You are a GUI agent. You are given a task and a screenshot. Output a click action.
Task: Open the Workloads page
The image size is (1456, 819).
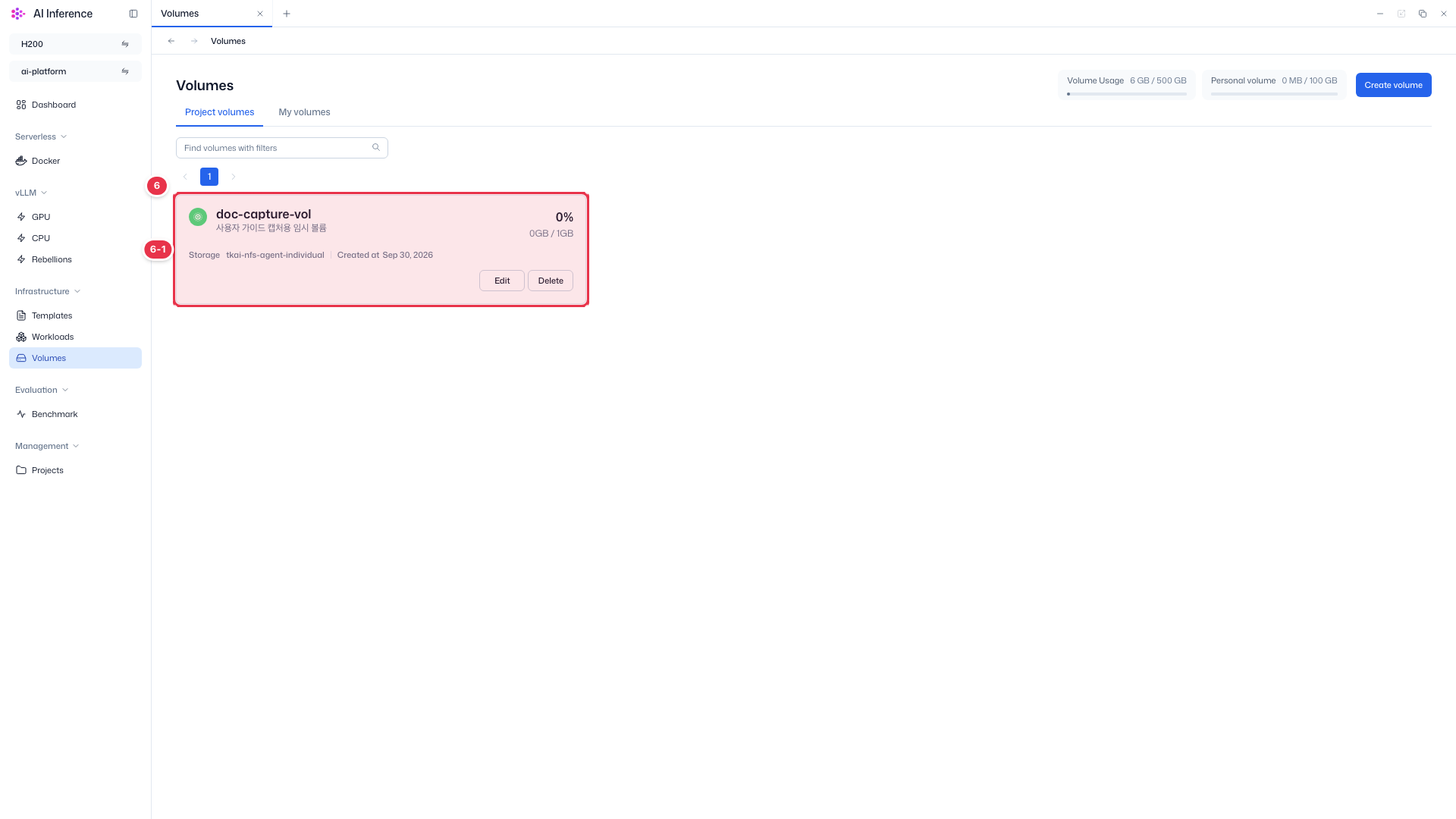pyautogui.click(x=75, y=337)
